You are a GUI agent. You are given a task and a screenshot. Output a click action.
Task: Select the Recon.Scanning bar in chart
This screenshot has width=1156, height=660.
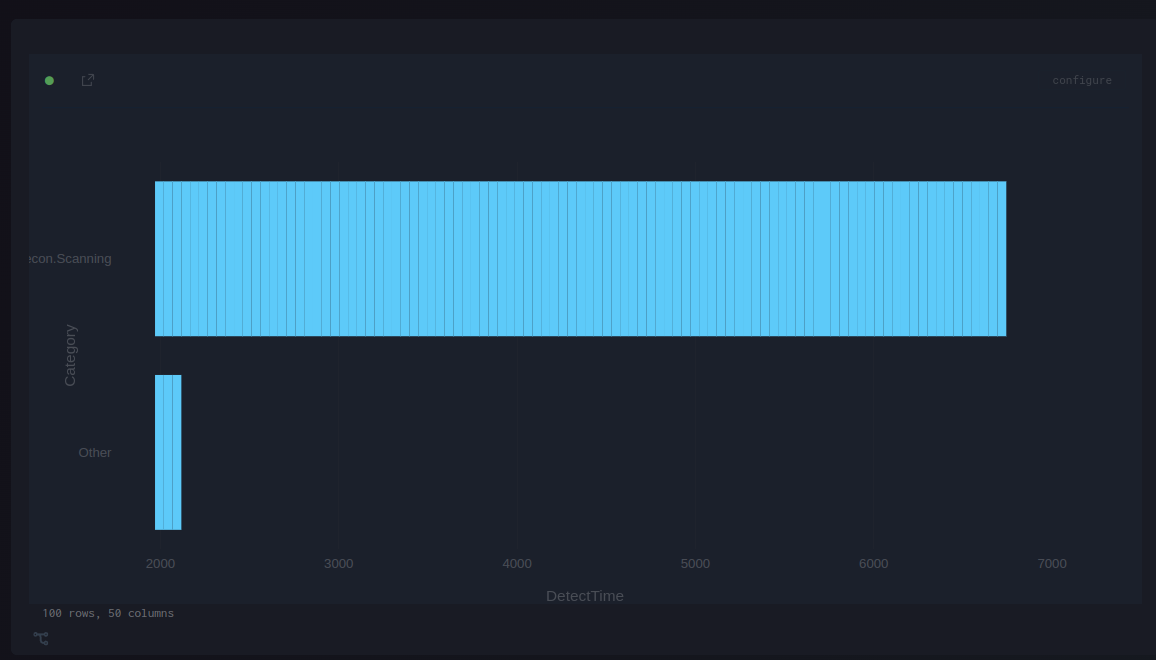[580, 259]
